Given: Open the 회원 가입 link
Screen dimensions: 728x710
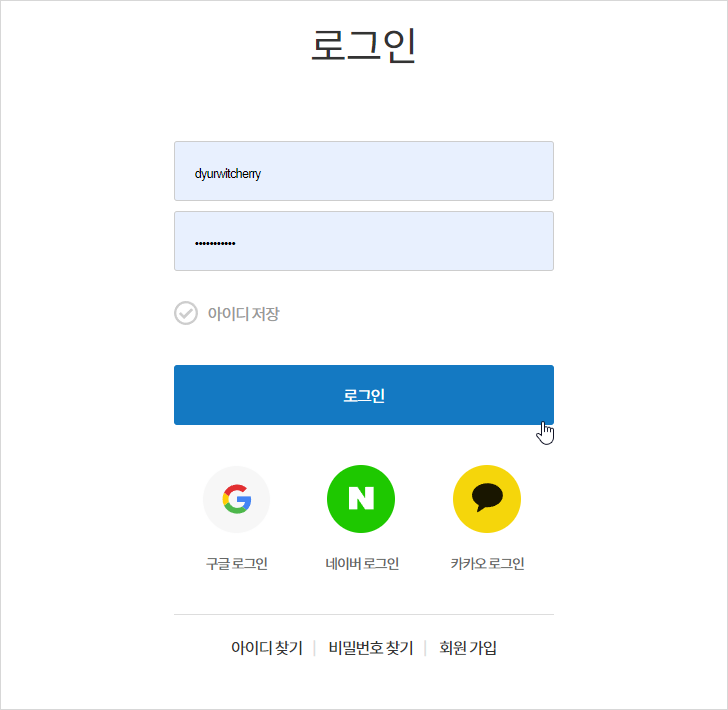Looking at the screenshot, I should [468, 648].
